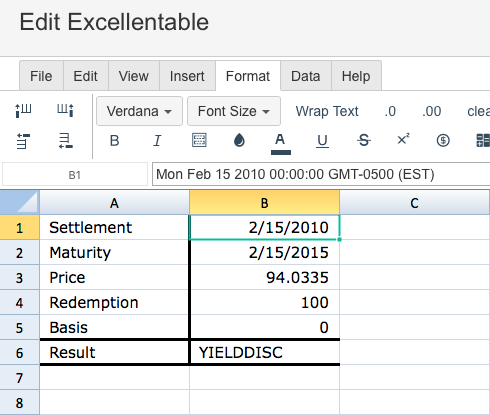Toggle italic formatting

pyautogui.click(x=157, y=141)
